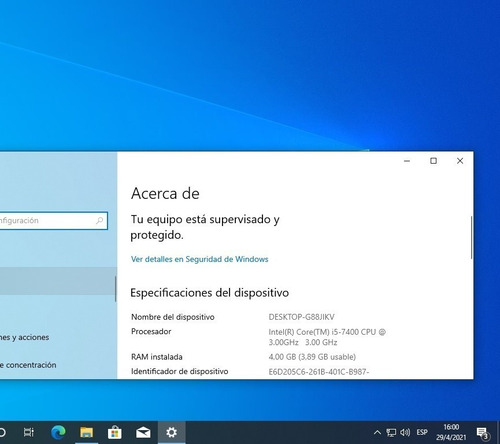Click the Cortana circle on the taskbar

point(2,432)
